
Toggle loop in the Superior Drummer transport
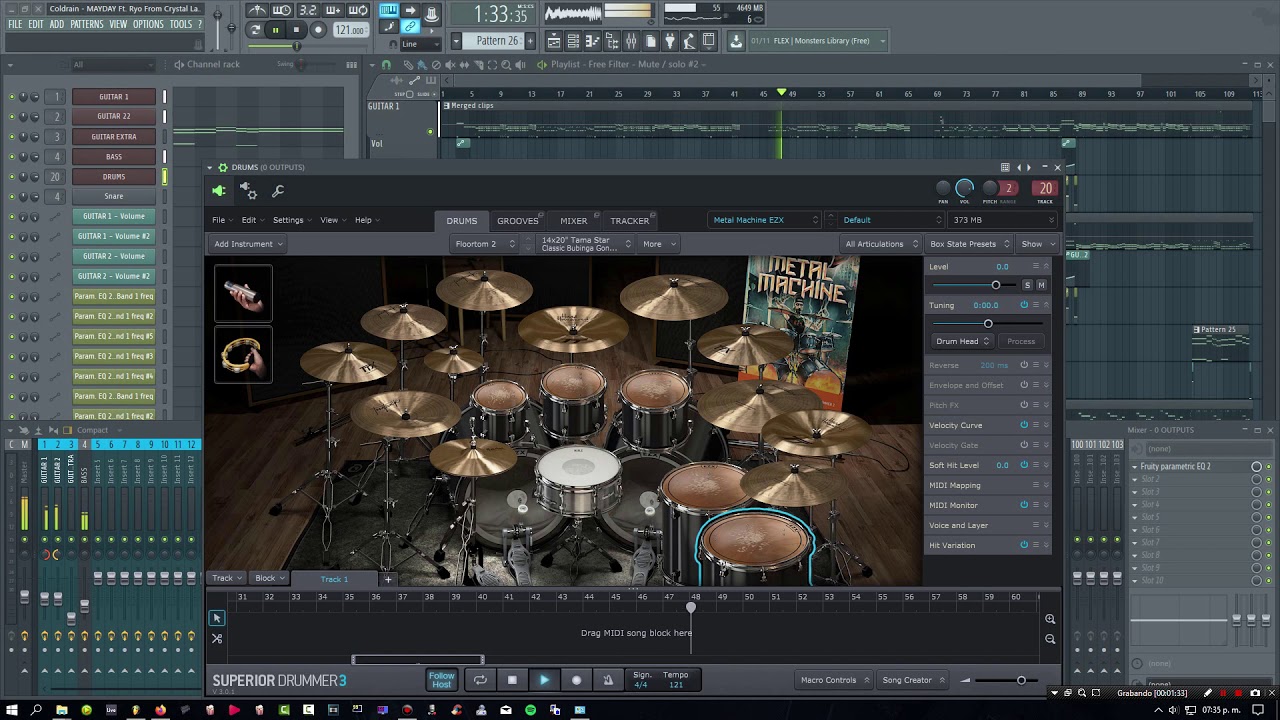click(480, 680)
